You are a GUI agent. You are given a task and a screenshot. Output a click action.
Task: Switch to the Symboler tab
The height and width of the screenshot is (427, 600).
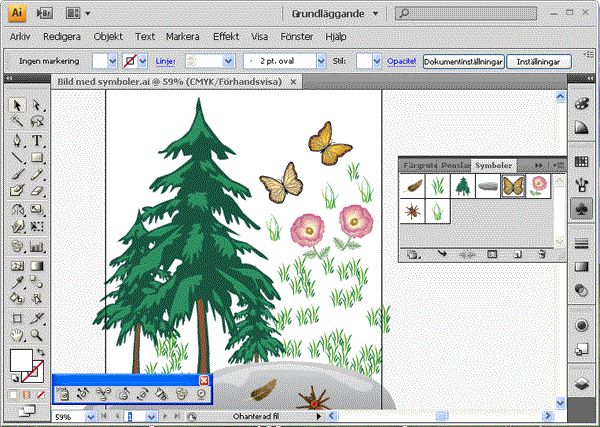pos(492,164)
